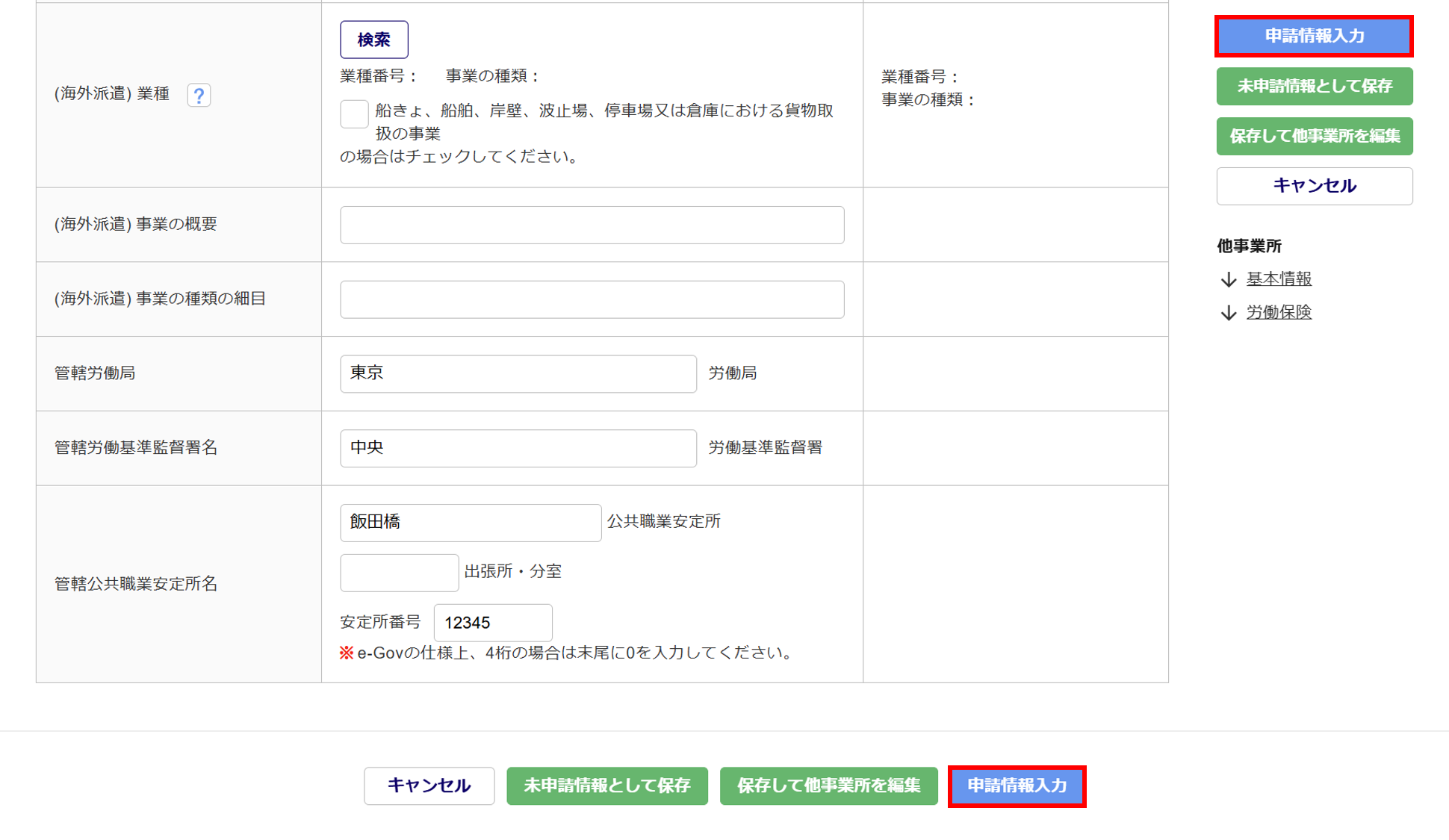The width and height of the screenshot is (1449, 840).
Task: Click the sidebar キャンセル button
Action: [x=1314, y=186]
